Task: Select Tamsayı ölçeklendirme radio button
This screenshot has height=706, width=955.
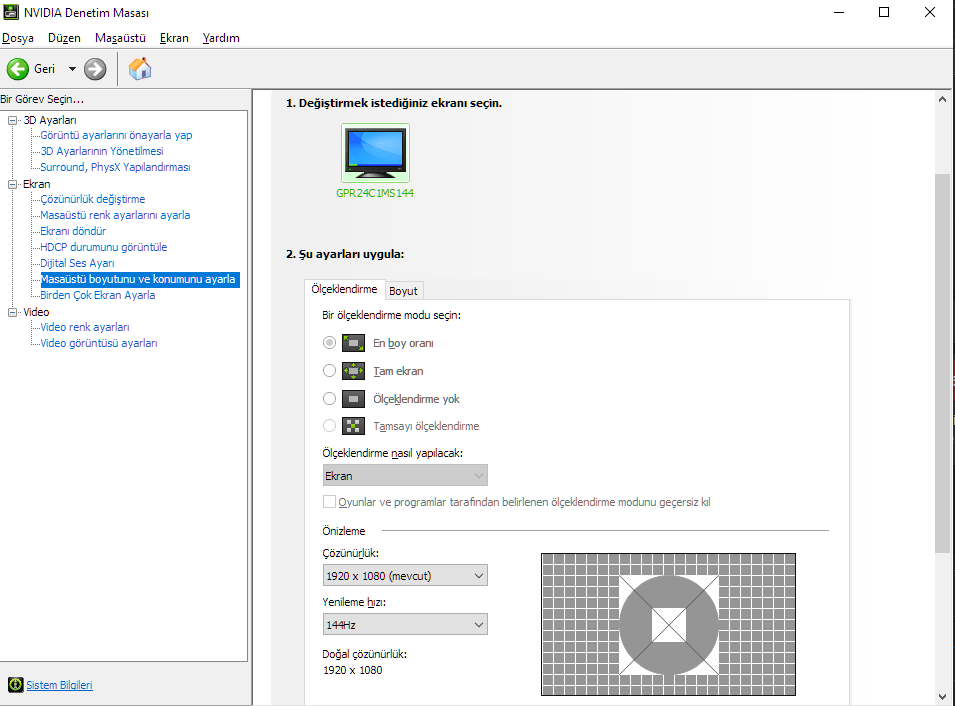Action: click(329, 426)
